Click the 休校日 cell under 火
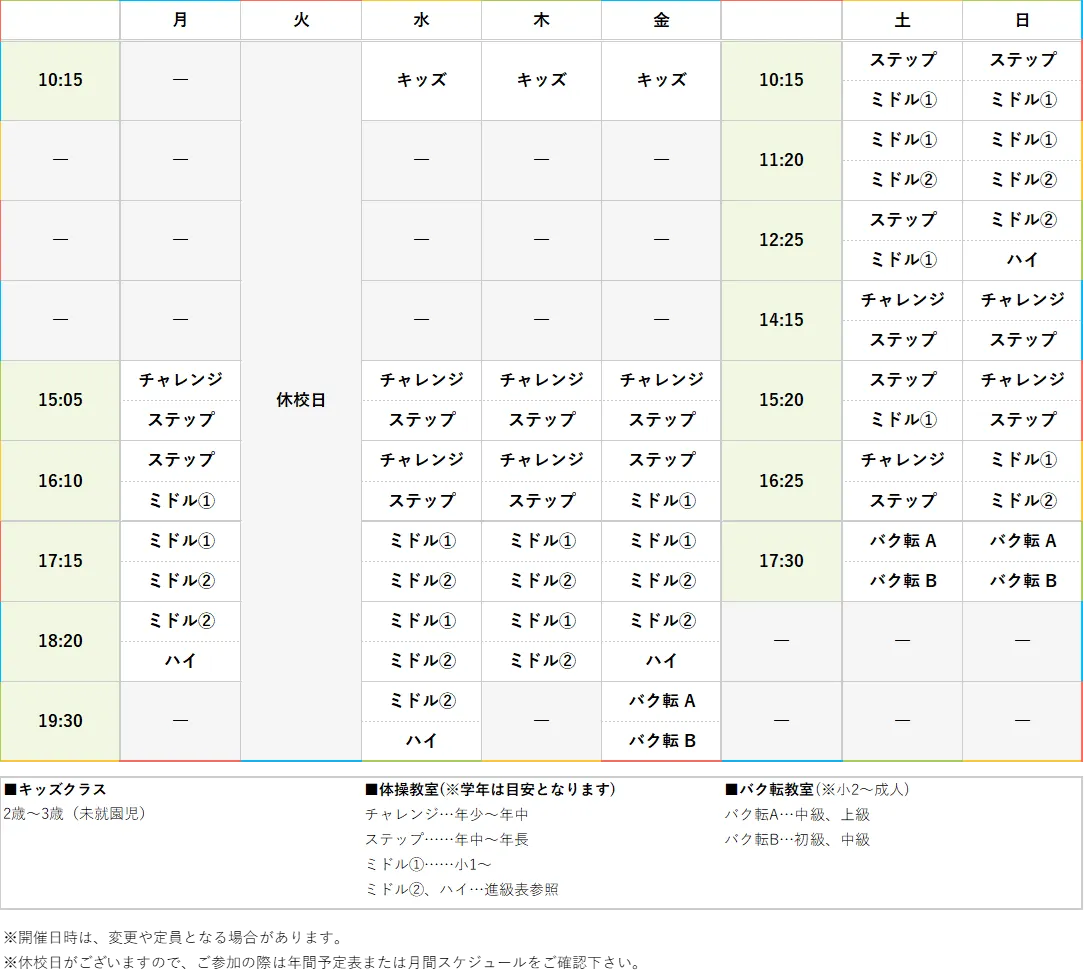 pos(300,400)
